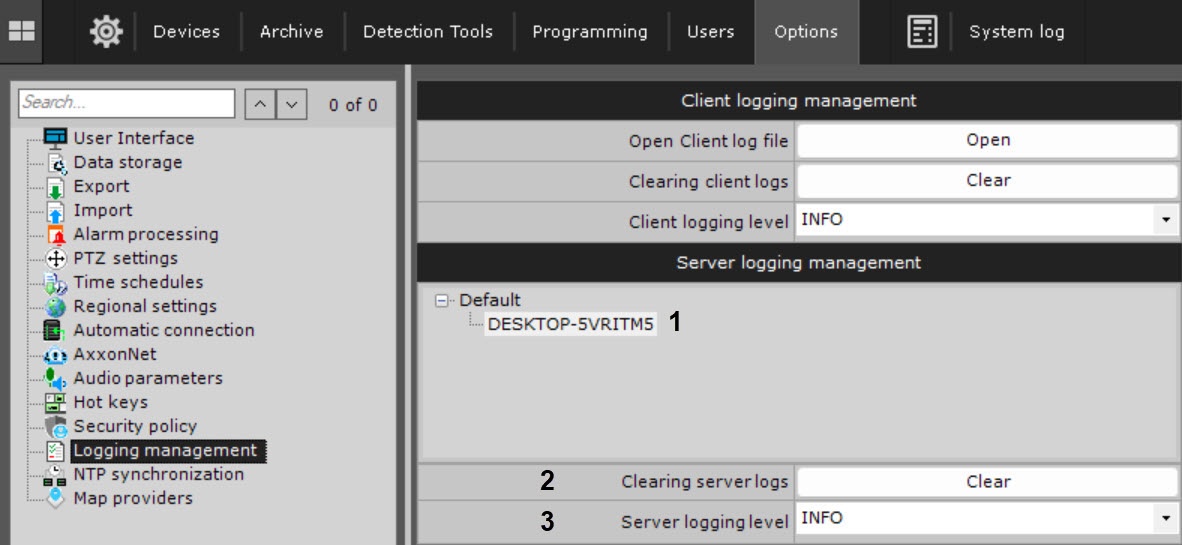
Task: Click the settings gear icon
Action: (x=105, y=32)
